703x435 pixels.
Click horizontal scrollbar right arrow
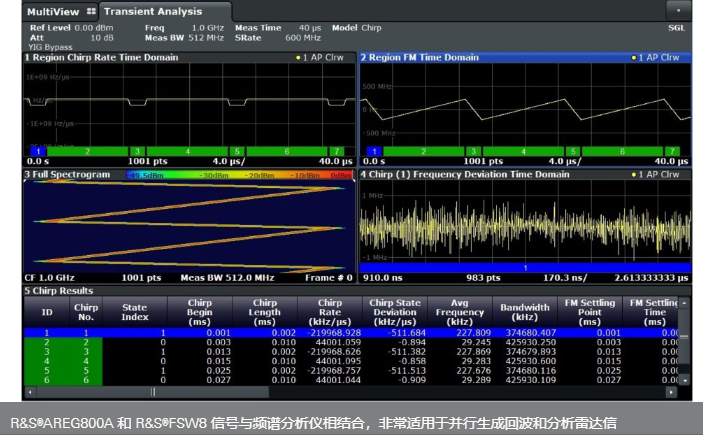tap(671, 392)
